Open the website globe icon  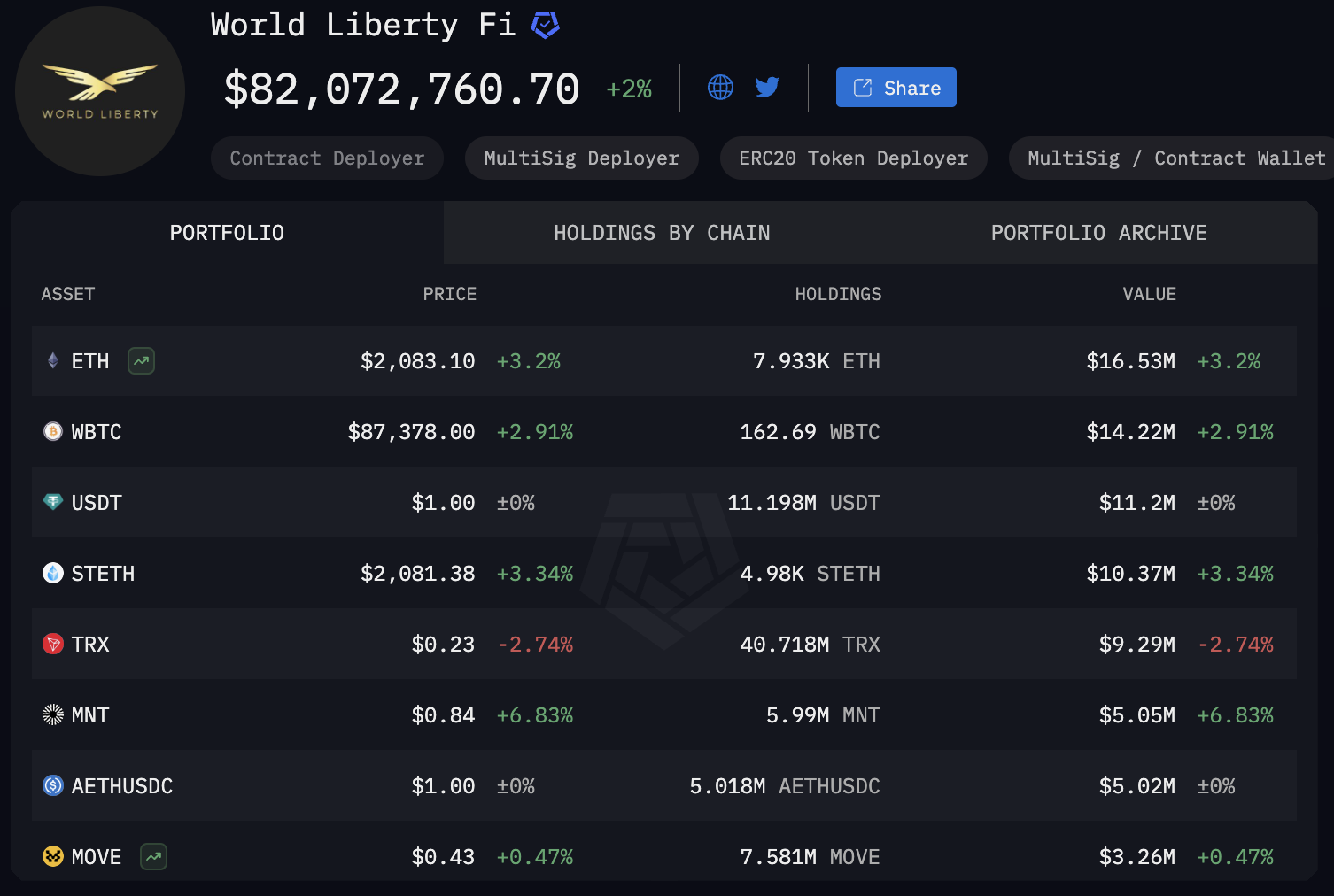pyautogui.click(x=720, y=87)
